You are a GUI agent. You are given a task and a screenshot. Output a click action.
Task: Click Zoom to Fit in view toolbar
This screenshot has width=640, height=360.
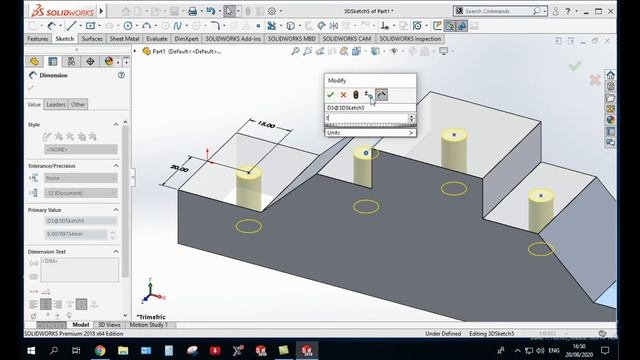point(295,51)
